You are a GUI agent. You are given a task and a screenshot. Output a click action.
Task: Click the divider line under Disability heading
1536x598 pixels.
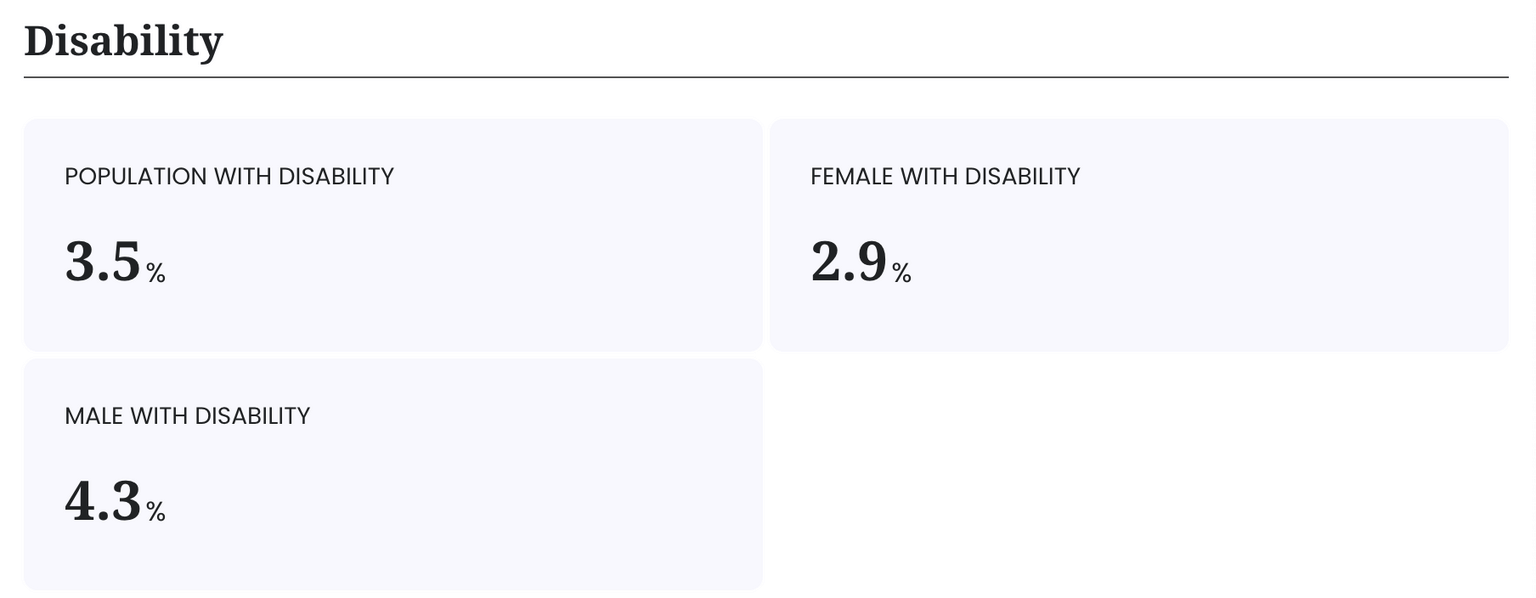coord(766,77)
